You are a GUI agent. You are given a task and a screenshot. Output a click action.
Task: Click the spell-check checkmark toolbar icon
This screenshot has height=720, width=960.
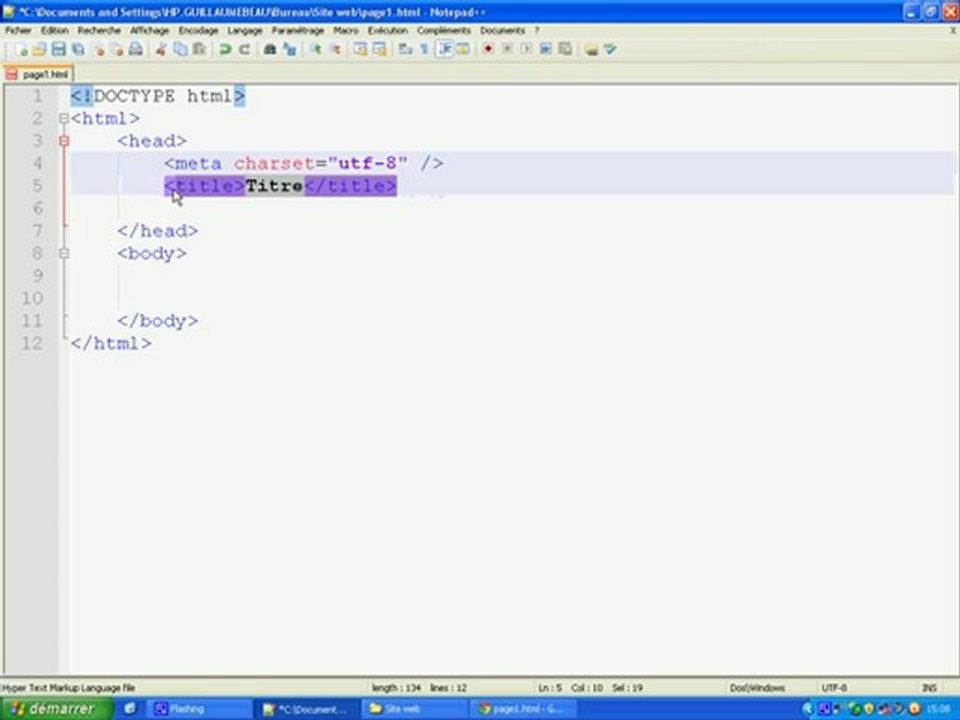[610, 50]
